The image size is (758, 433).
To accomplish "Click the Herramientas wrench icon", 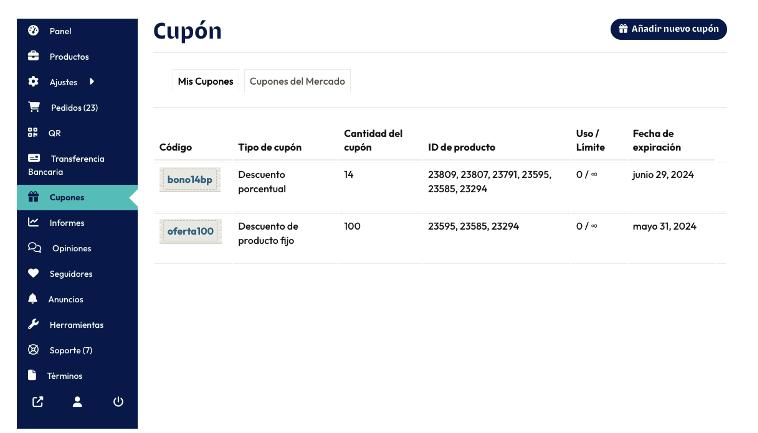I will pyautogui.click(x=33, y=324).
